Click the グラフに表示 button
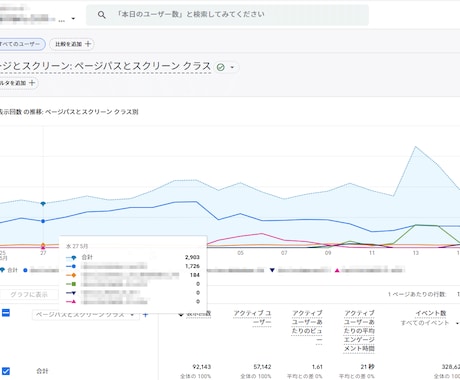This screenshot has width=460, height=380. coord(29,295)
